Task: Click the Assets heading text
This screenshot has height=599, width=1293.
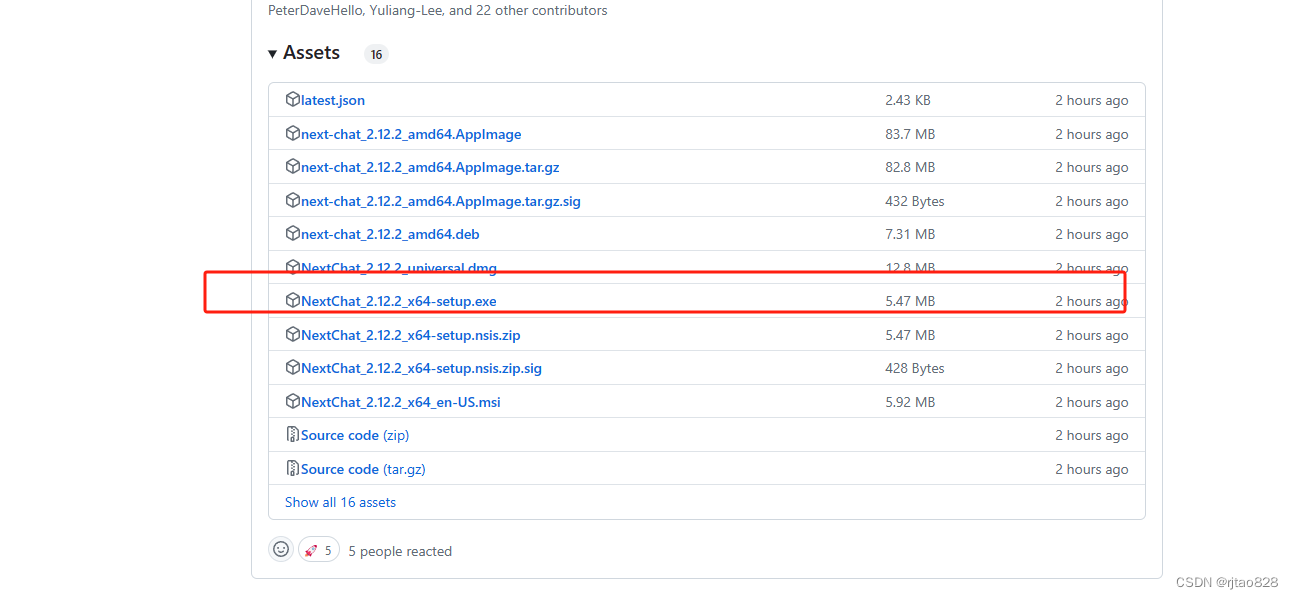Action: [311, 53]
